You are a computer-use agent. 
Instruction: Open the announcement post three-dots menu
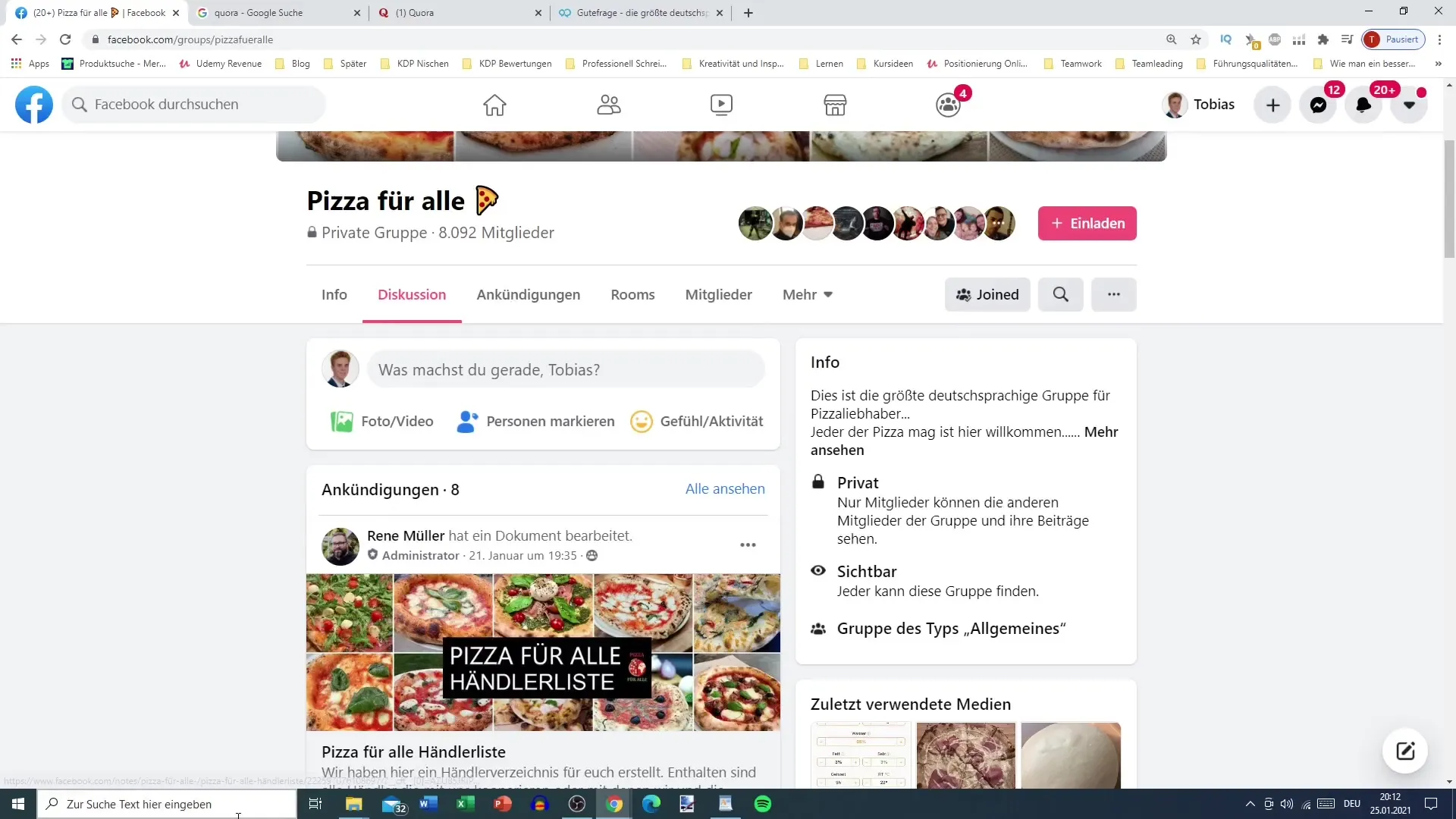tap(748, 544)
